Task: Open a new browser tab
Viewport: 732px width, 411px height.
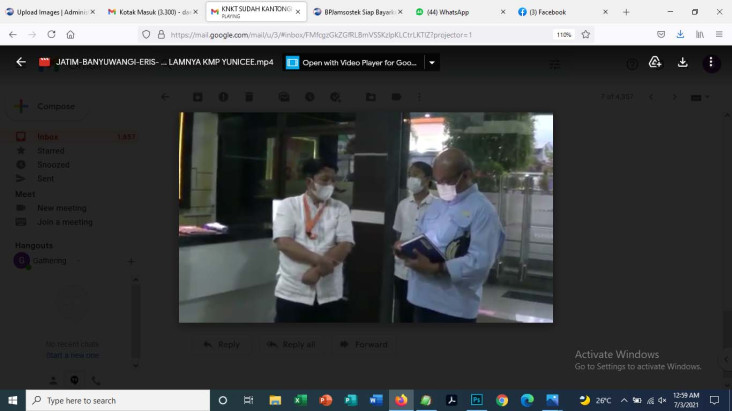Action: click(626, 12)
